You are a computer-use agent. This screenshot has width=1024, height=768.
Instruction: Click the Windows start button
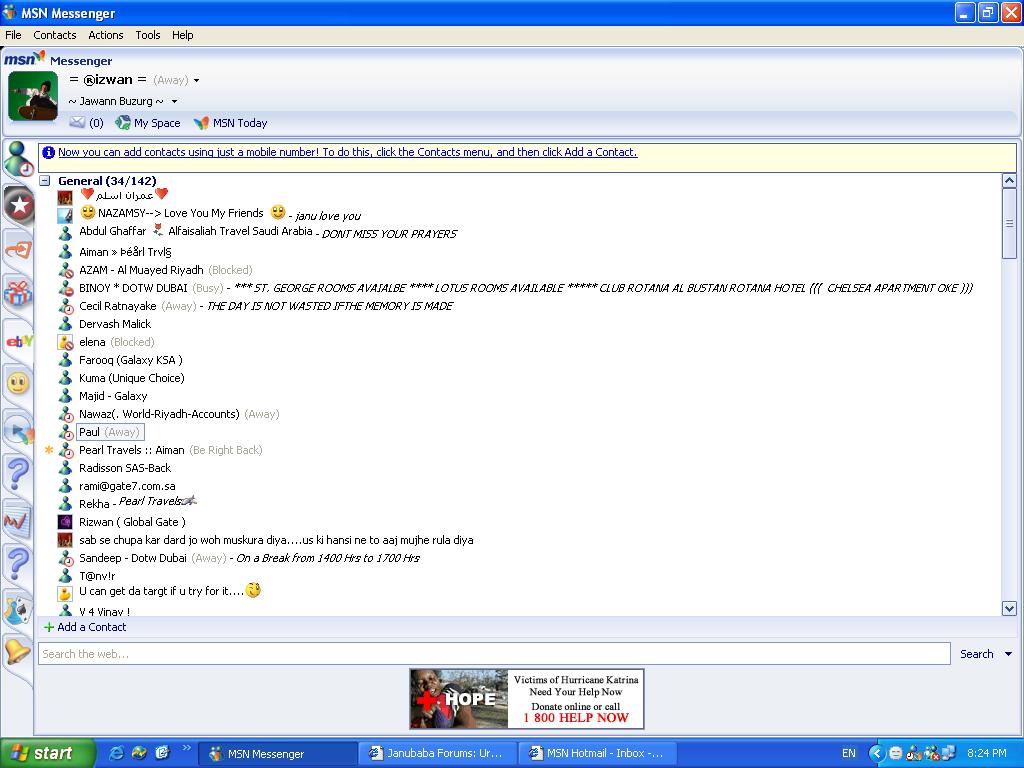tap(46, 753)
